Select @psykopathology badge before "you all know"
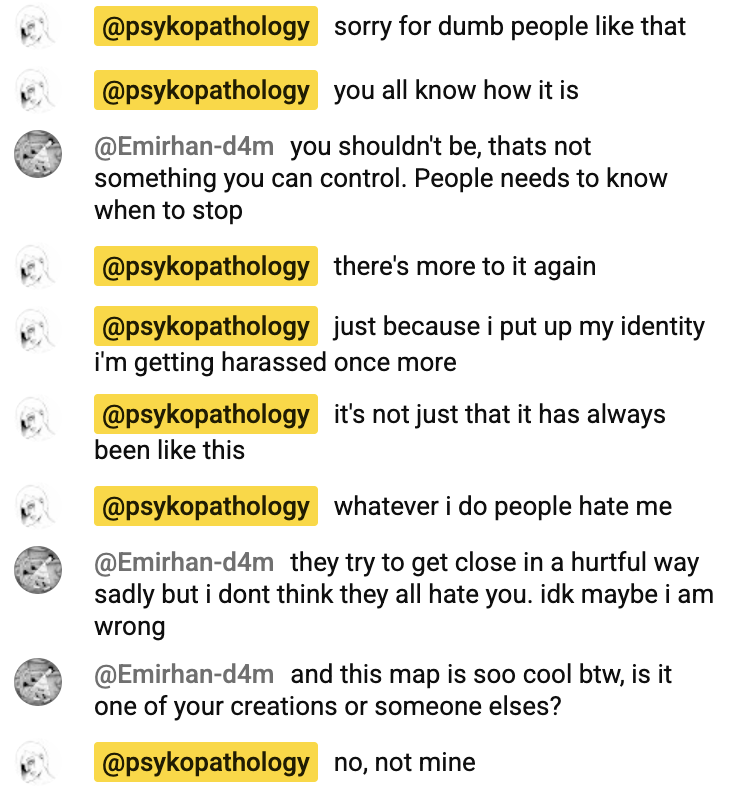 click(x=206, y=91)
